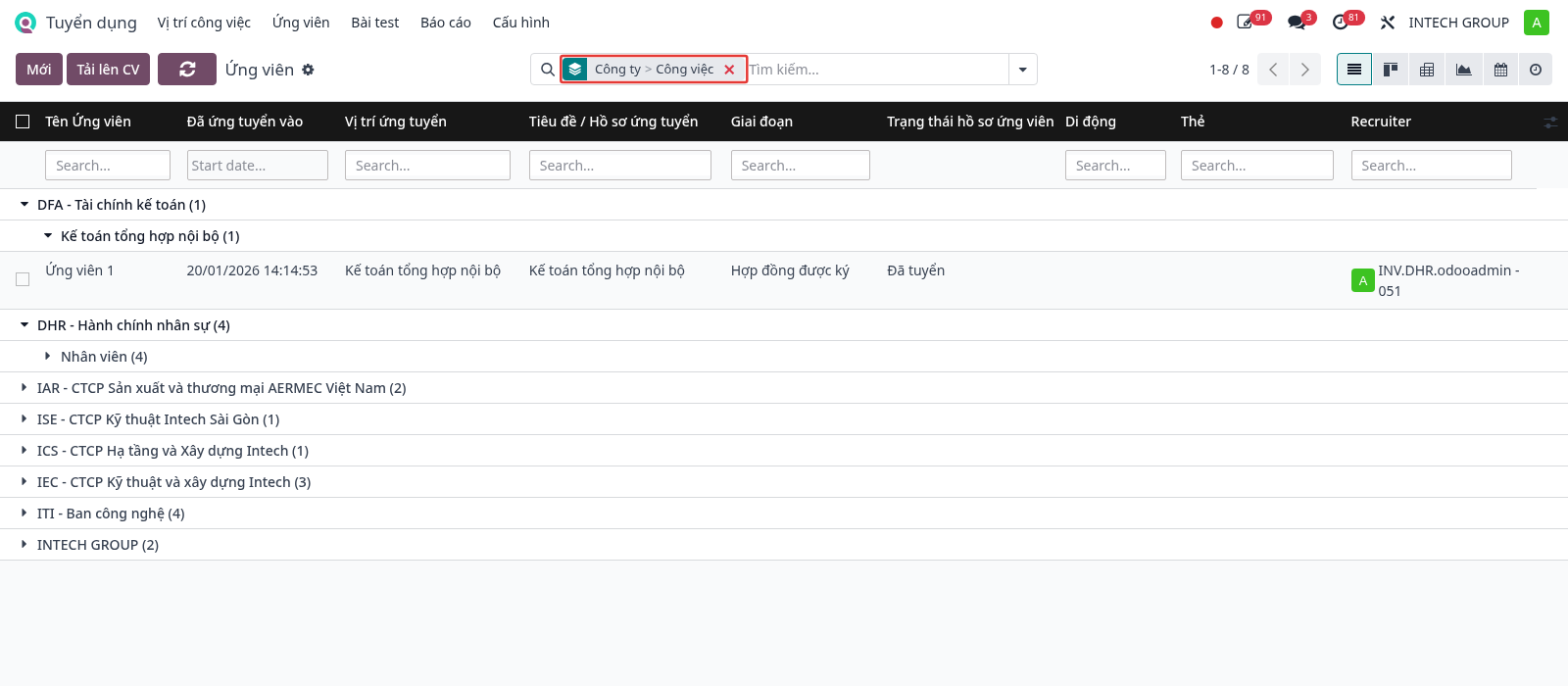Open the gear actions menu beside Ứng viên

click(x=308, y=70)
